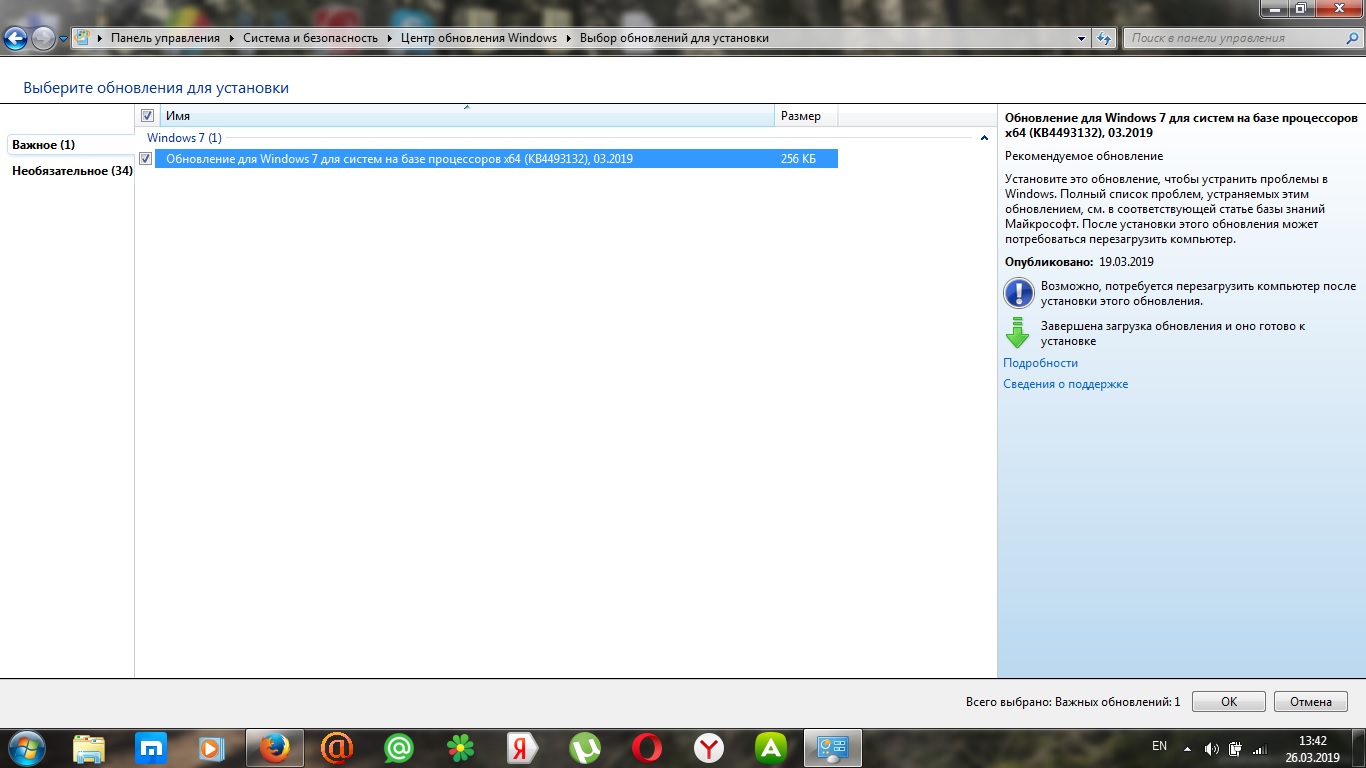Click the network signal tray icon
Screen dimensions: 1366x768
(x=1260, y=748)
